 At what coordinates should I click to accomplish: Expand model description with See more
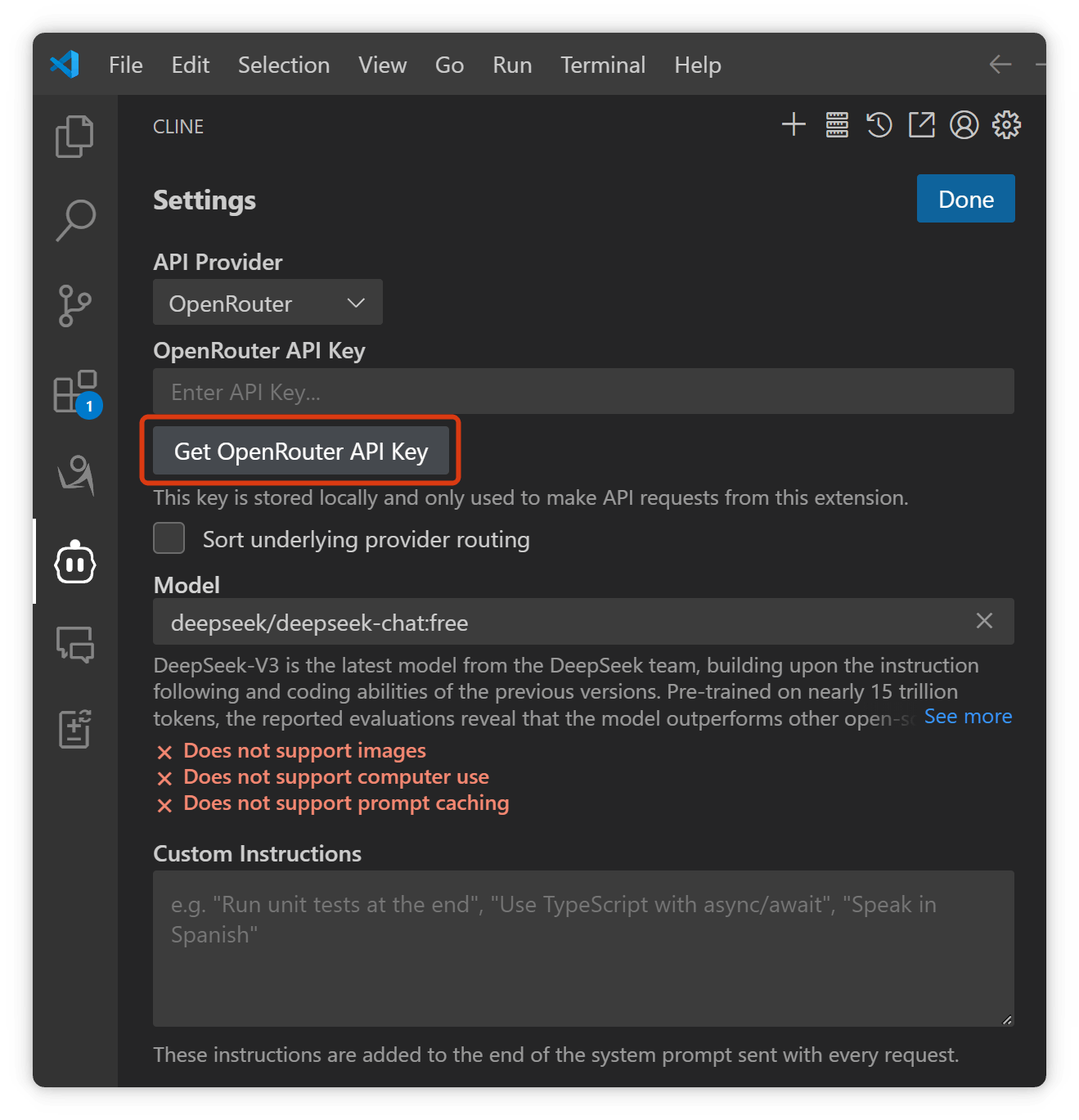[968, 716]
